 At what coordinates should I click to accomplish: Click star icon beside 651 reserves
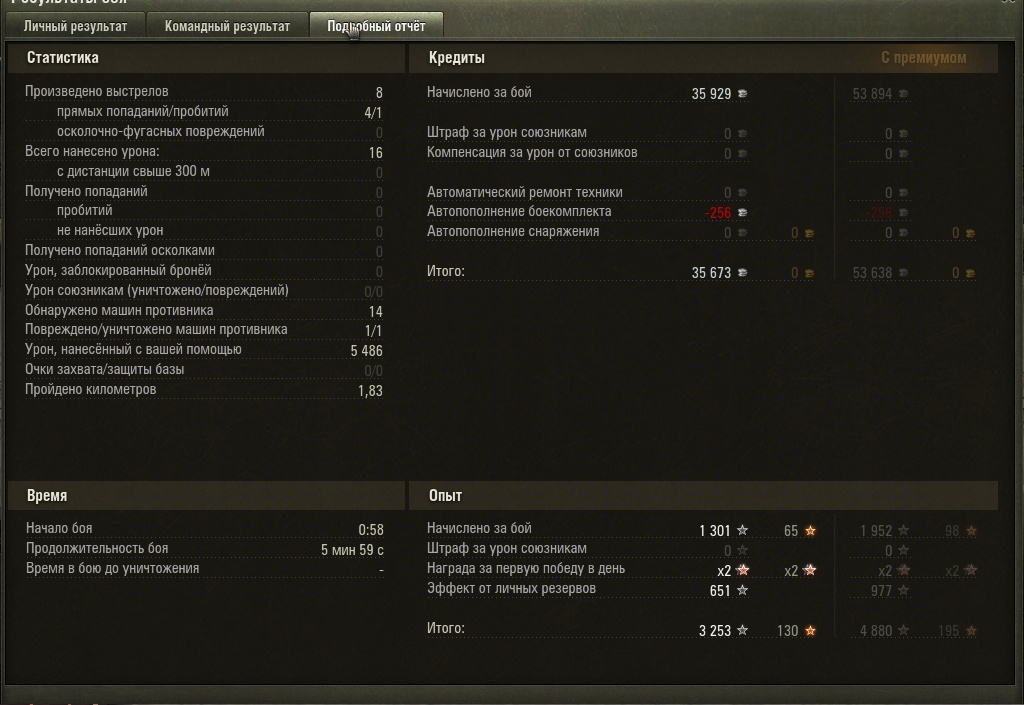[743, 590]
